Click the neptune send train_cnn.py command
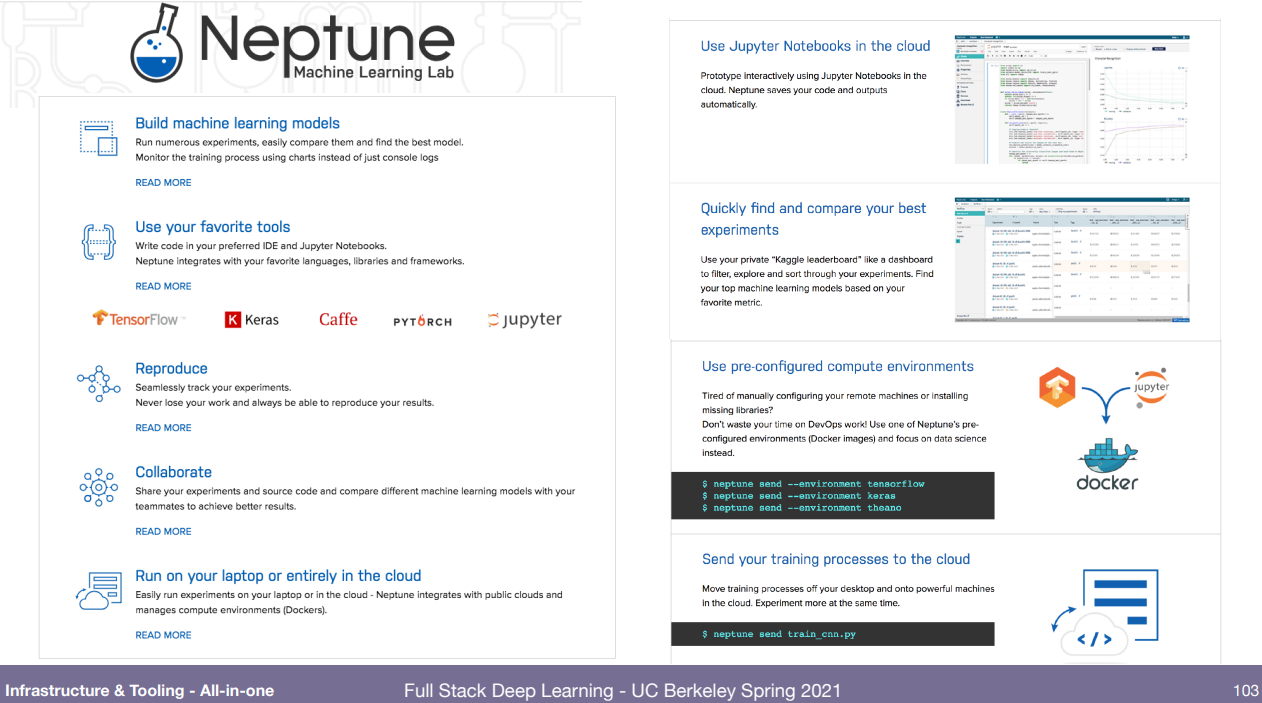The width and height of the screenshot is (1262, 703). click(x=779, y=634)
